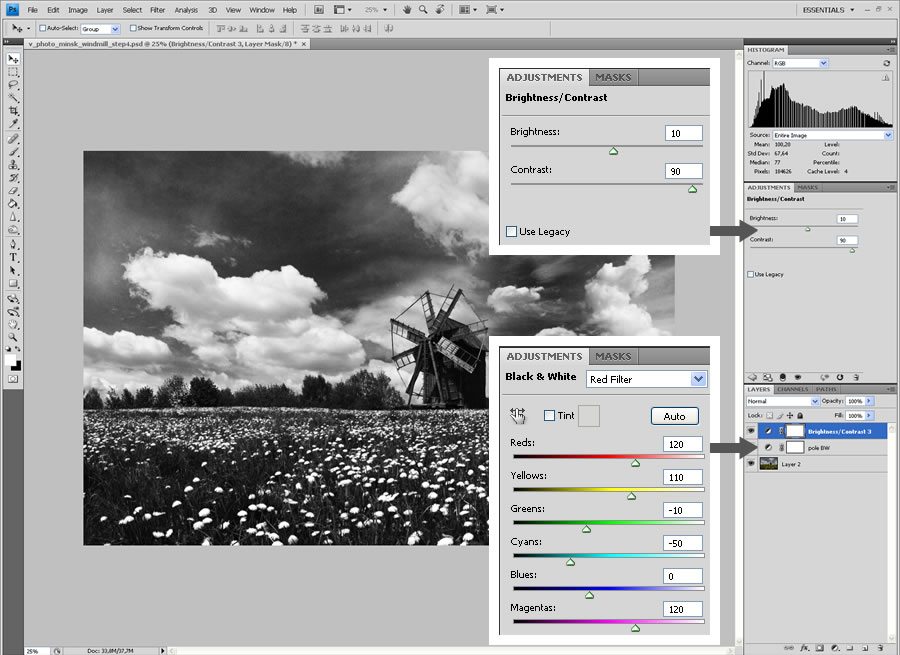Viewport: 900px width, 655px height.
Task: Hide Layer 2 using its eye icon
Action: [x=752, y=463]
